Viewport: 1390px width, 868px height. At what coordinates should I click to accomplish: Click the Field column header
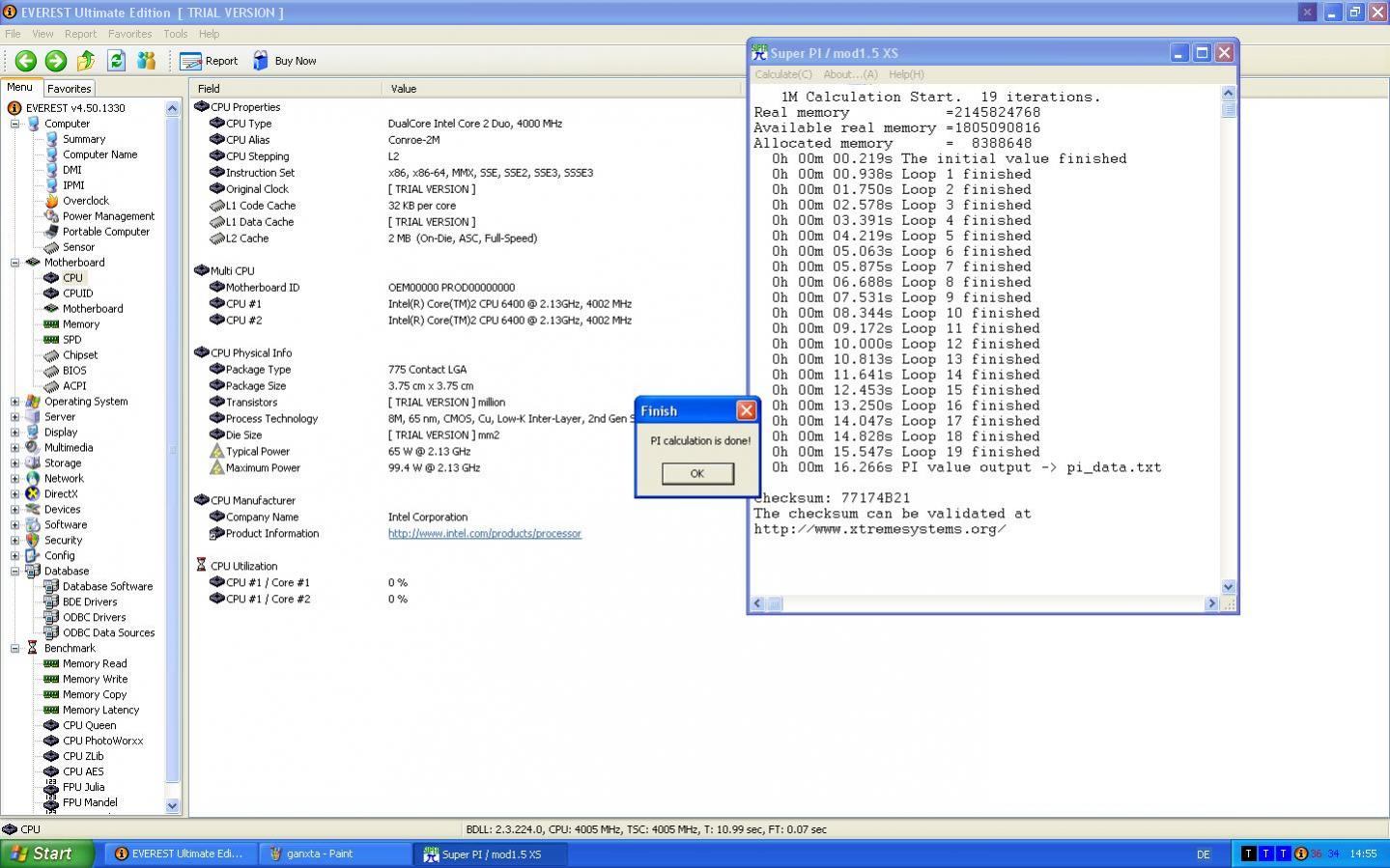click(287, 89)
